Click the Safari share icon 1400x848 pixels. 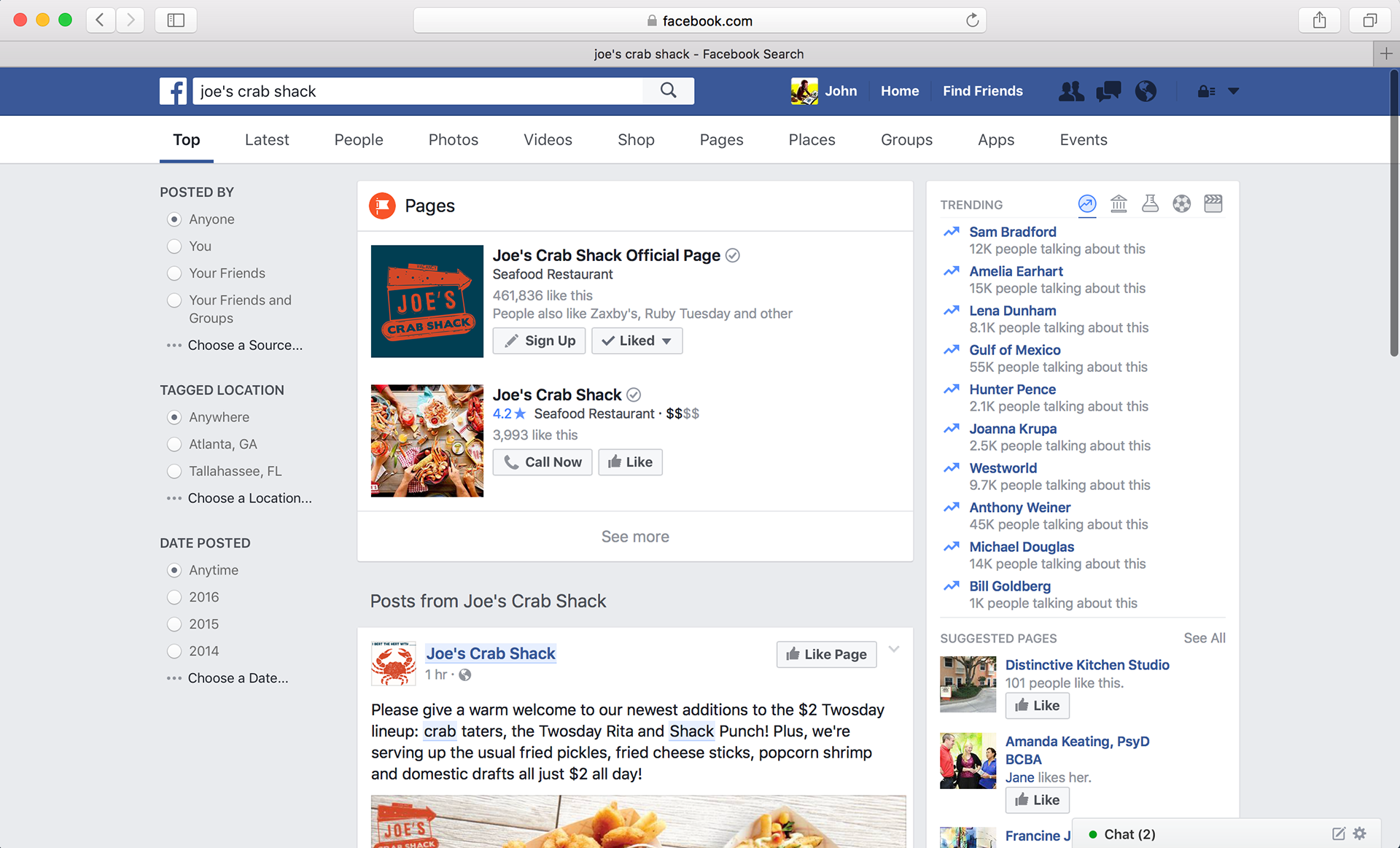[x=1319, y=20]
